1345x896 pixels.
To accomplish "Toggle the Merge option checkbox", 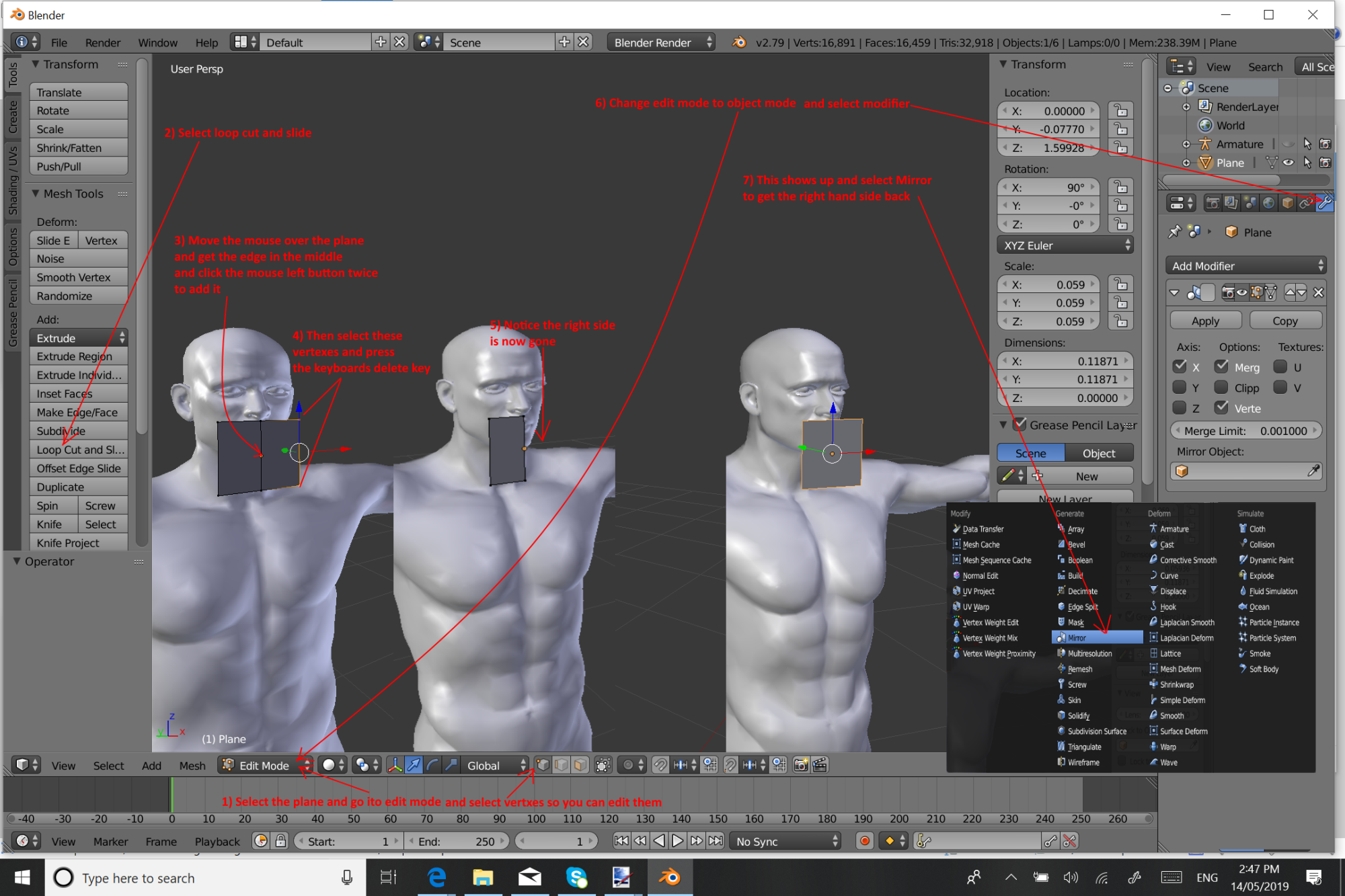I will pos(1222,367).
